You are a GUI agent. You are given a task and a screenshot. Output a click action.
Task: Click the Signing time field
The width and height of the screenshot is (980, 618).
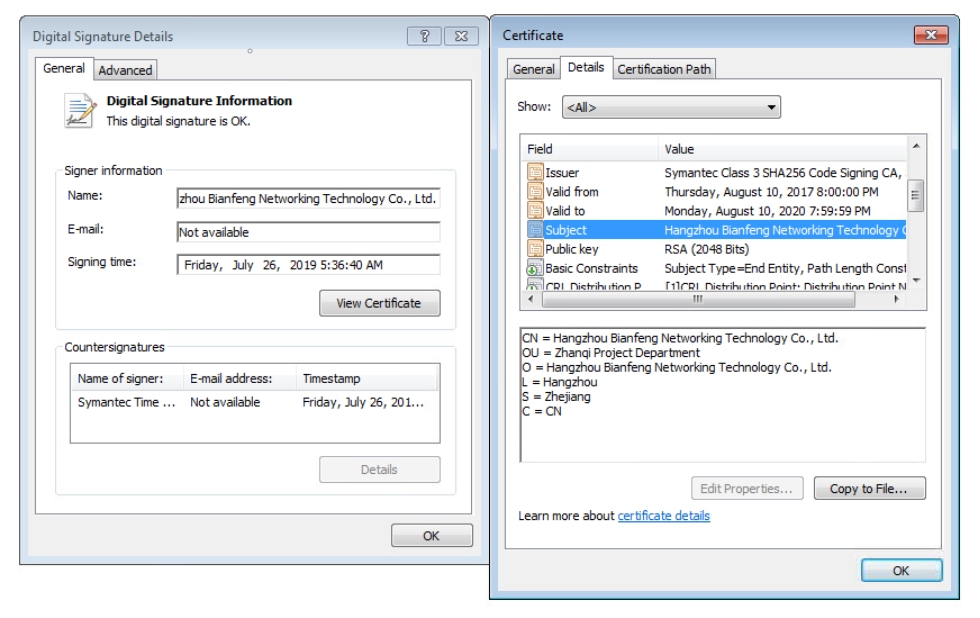[x=308, y=264]
